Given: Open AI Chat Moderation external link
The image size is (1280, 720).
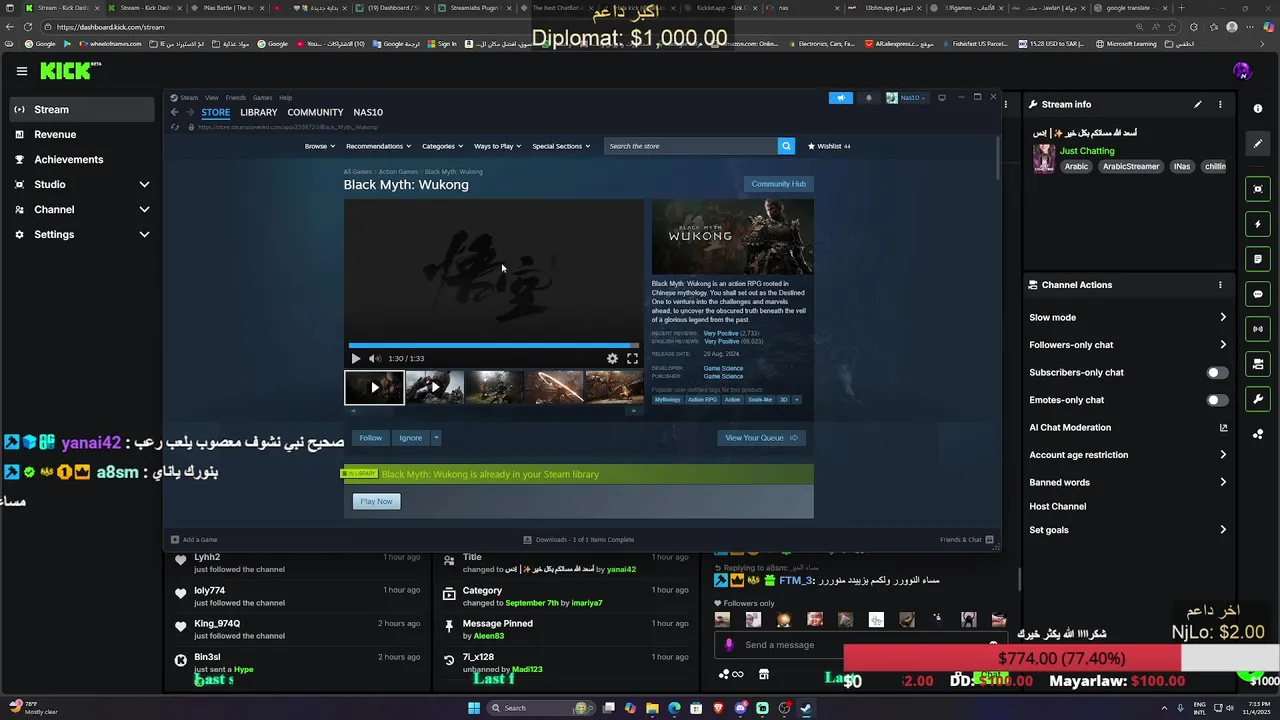Looking at the screenshot, I should pyautogui.click(x=1223, y=427).
